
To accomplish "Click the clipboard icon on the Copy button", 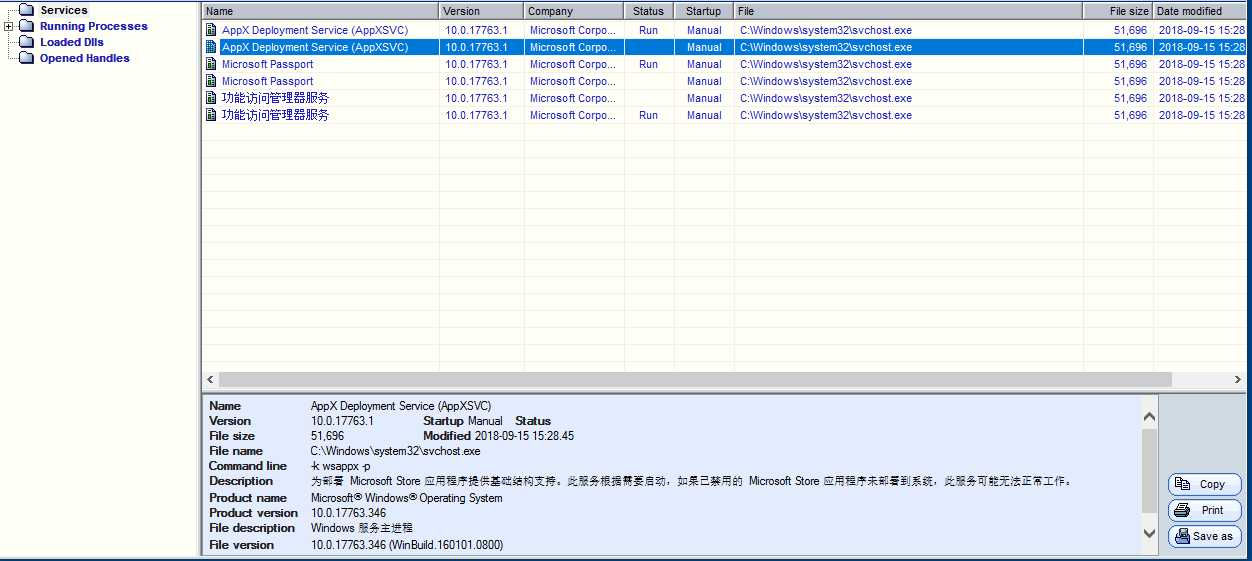I will click(1182, 484).
